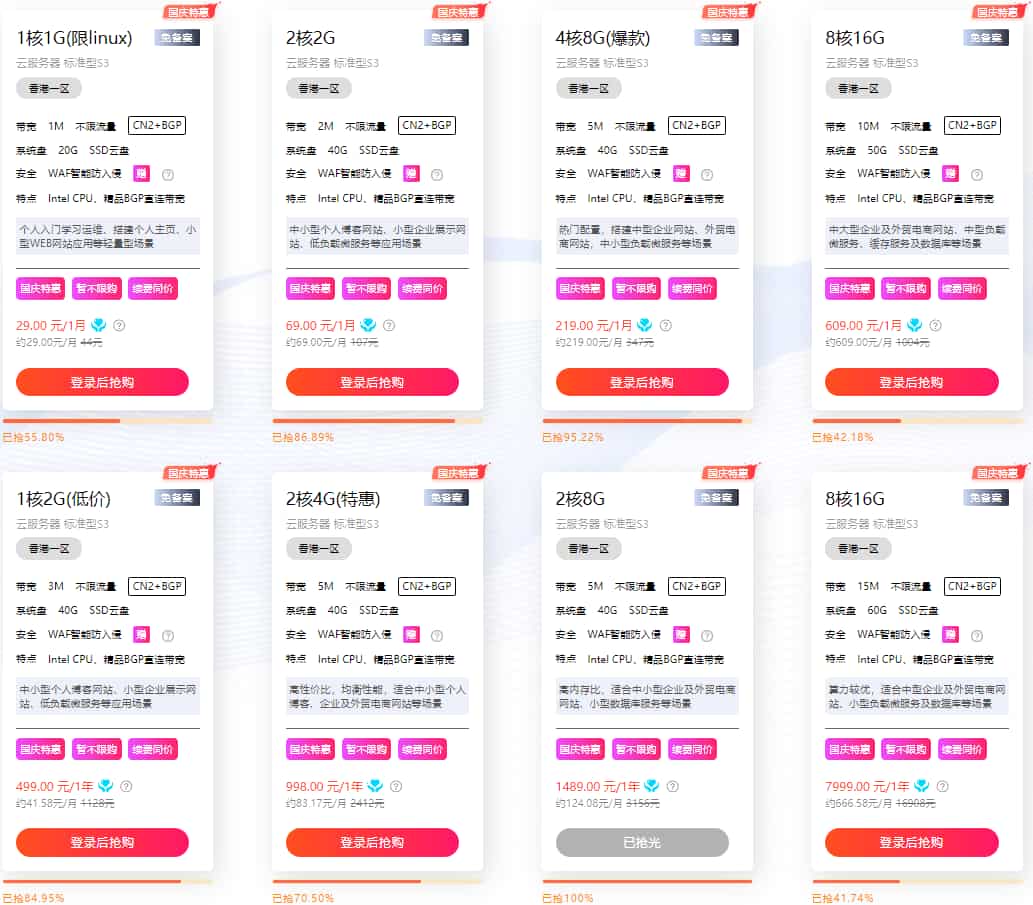The image size is (1033, 905).
Task: Click the 续费同价 tag on 2核2G card
Action: [422, 289]
